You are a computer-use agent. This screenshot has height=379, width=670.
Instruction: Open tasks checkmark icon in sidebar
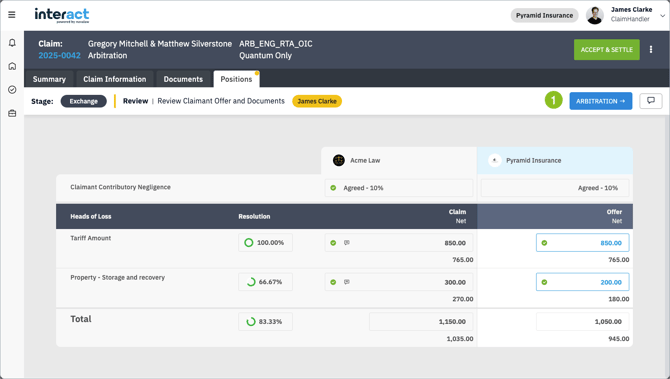(x=12, y=90)
